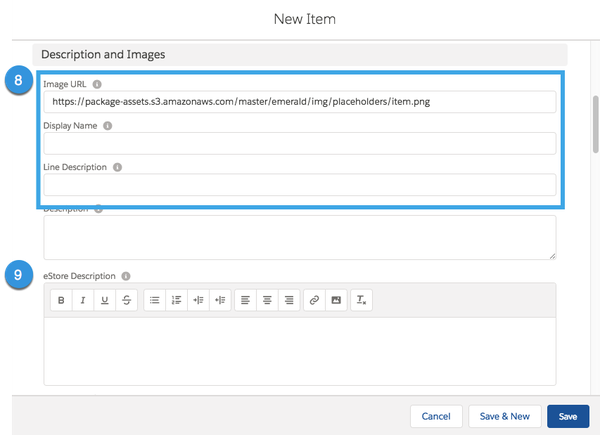Click the Save & New button
600x435 pixels.
click(505, 416)
